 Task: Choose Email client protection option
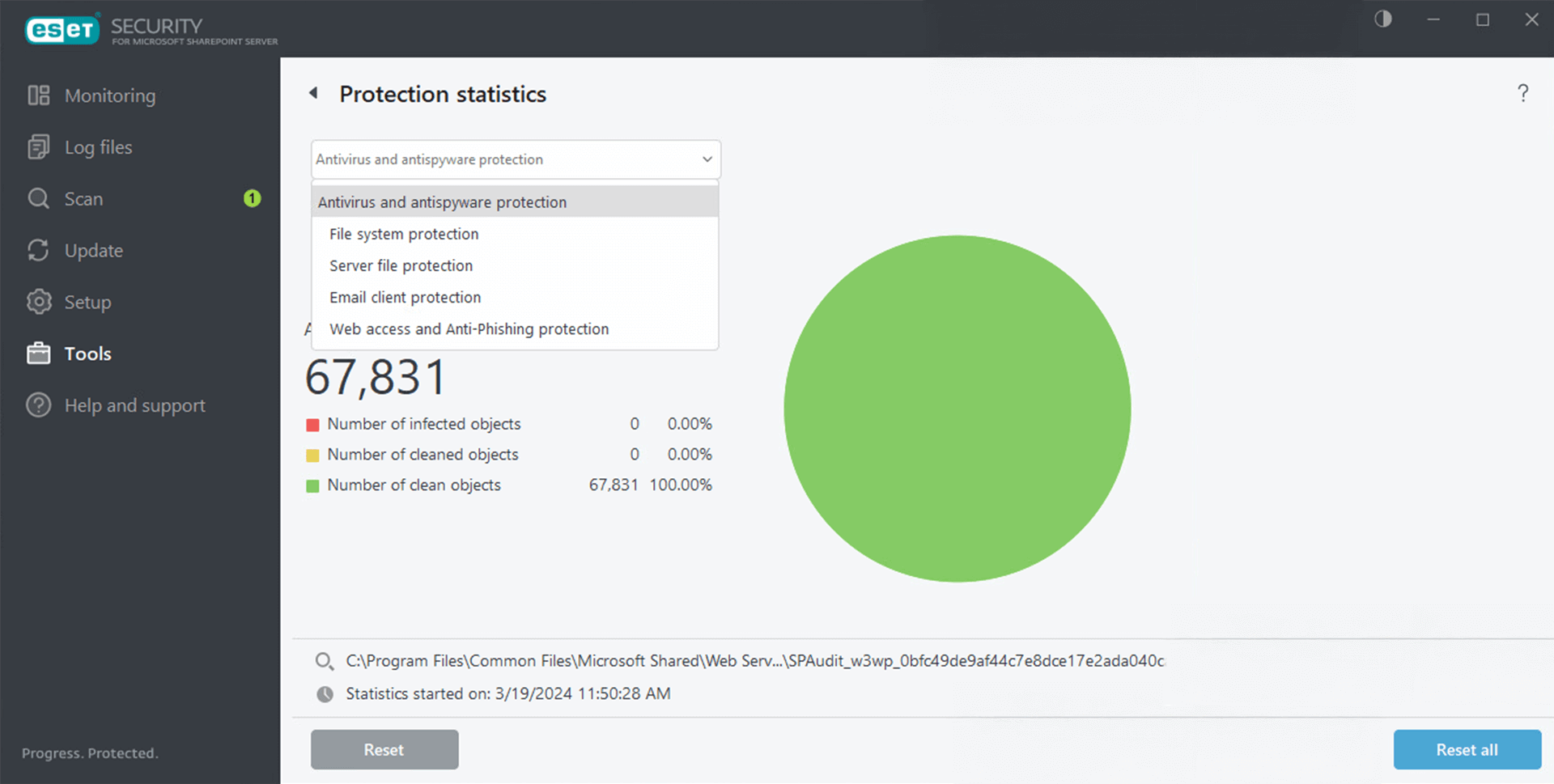click(x=404, y=297)
